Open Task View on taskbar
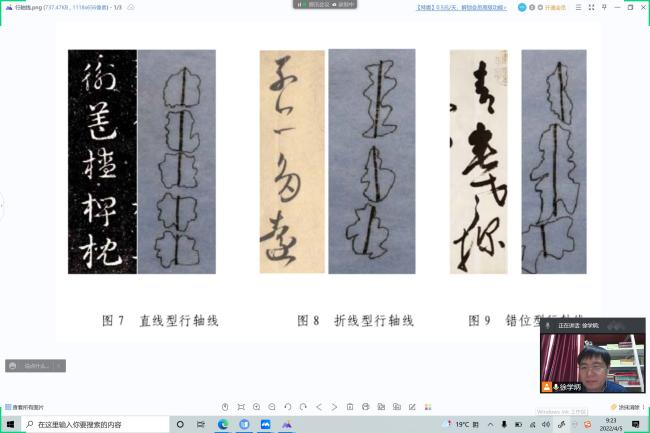Screen dimensions: 650x433 click(201, 424)
